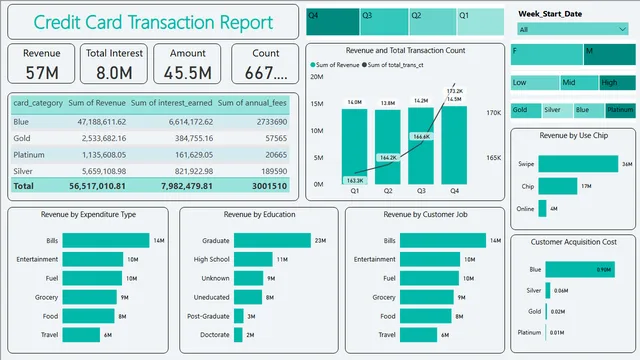Select Graduate bar in Education chart

[272, 240]
